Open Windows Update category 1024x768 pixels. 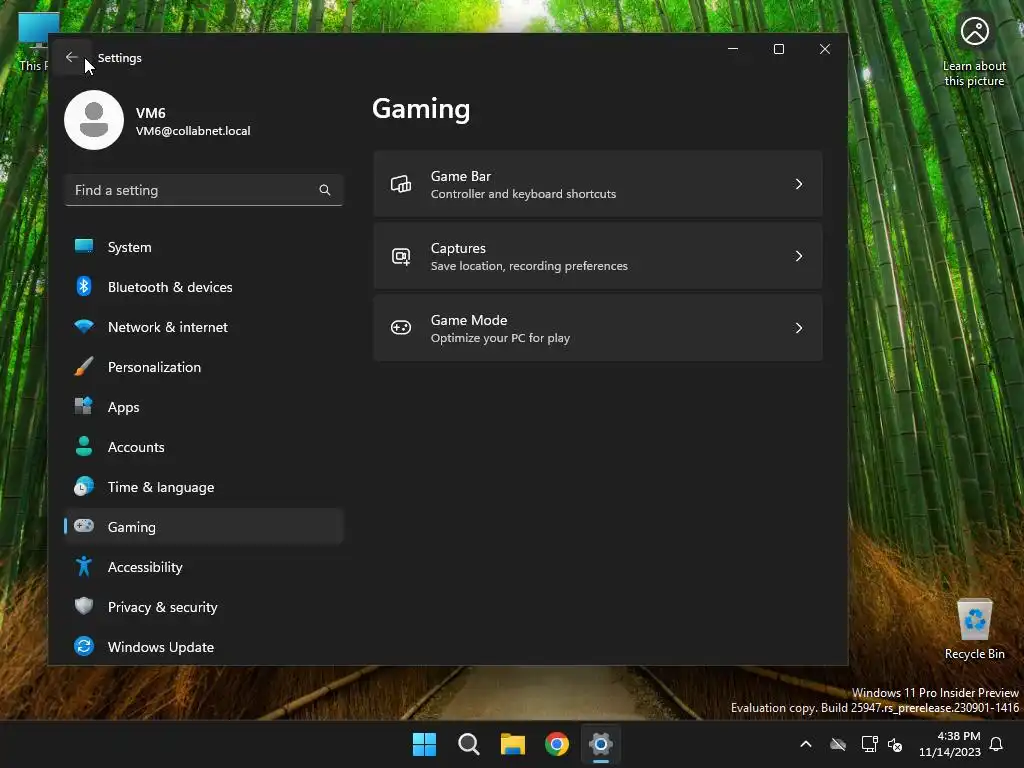(x=204, y=647)
